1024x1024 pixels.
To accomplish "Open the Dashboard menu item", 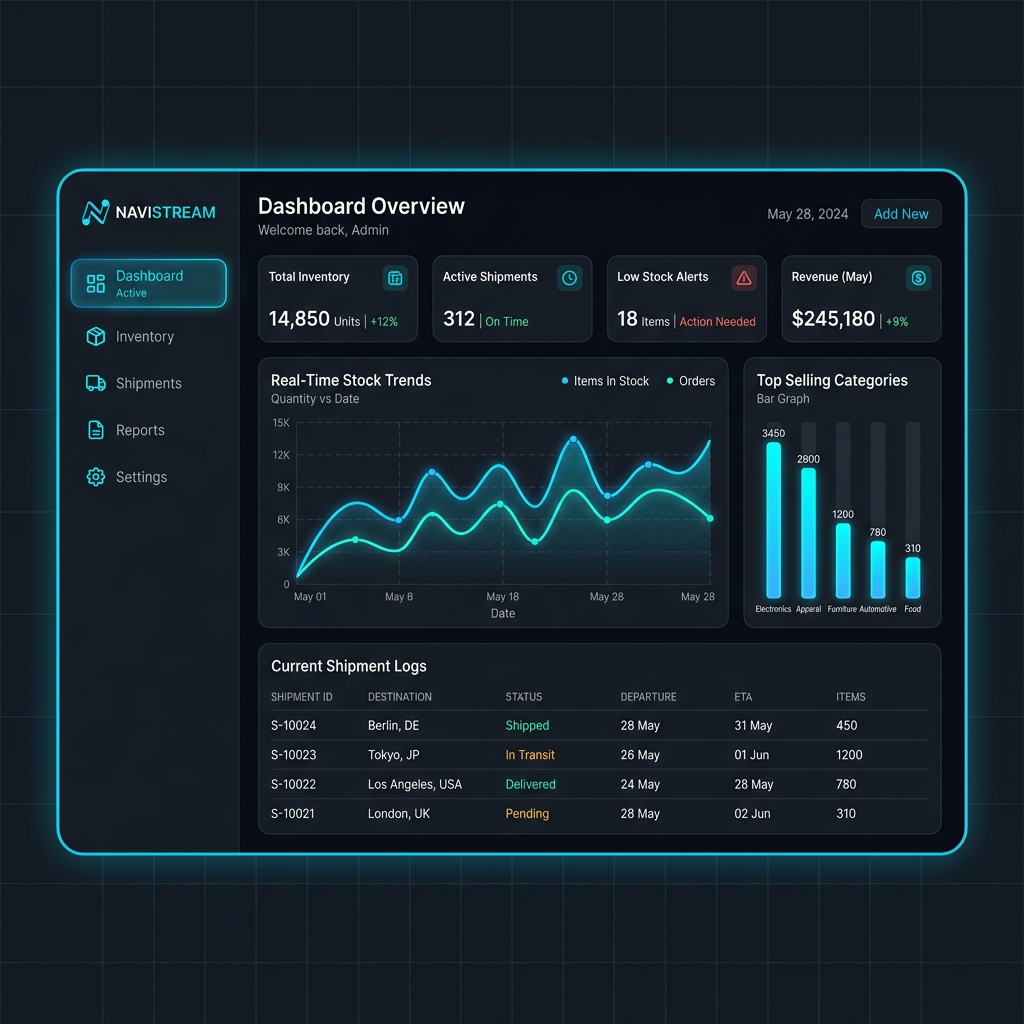I will 149,283.
